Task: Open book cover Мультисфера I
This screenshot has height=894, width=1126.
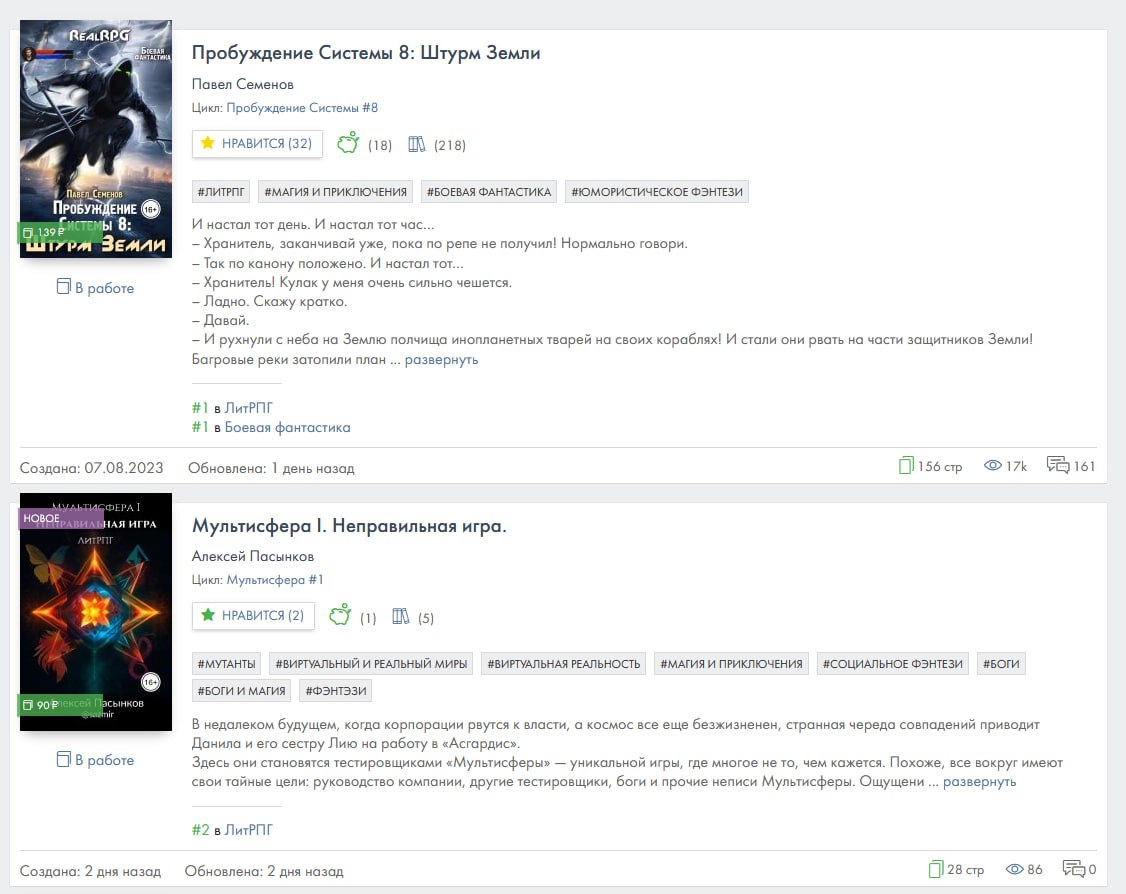Action: click(x=96, y=612)
